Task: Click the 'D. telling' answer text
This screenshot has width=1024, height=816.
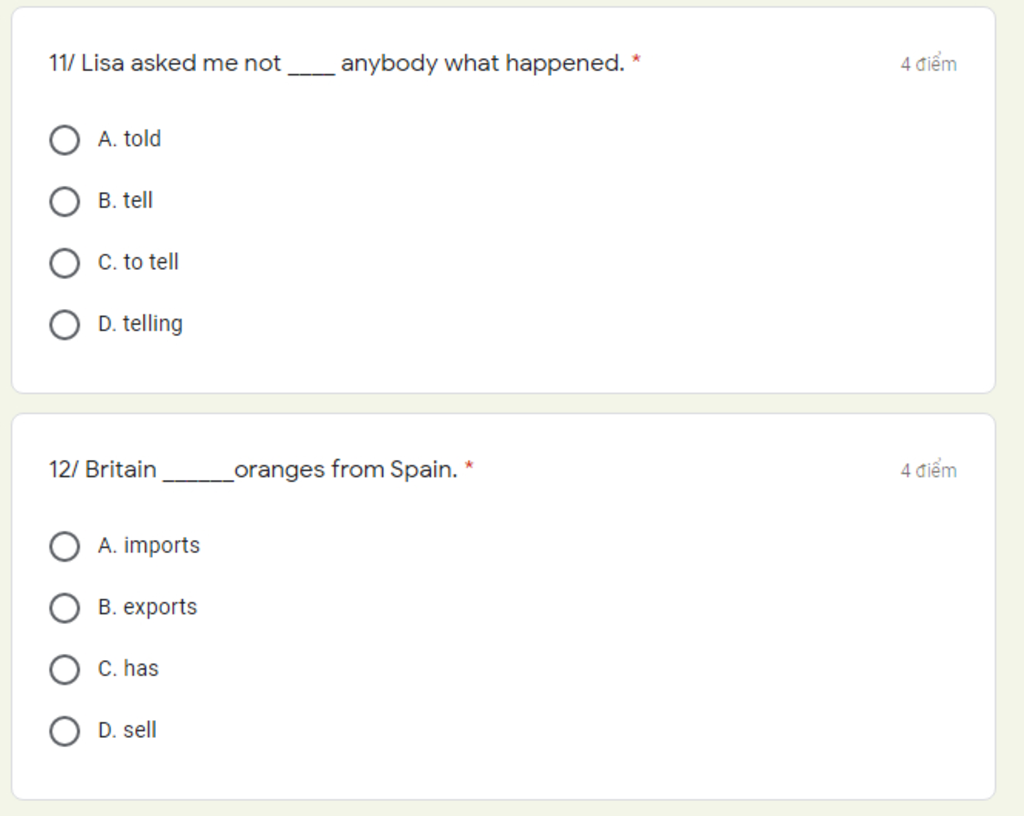Action: point(140,324)
